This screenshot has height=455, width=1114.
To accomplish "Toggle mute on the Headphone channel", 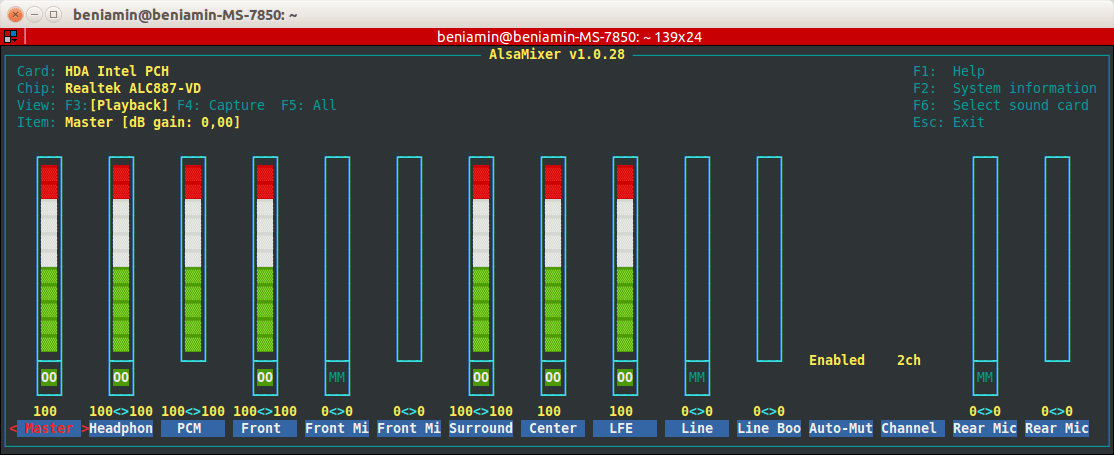I will pyautogui.click(x=121, y=377).
